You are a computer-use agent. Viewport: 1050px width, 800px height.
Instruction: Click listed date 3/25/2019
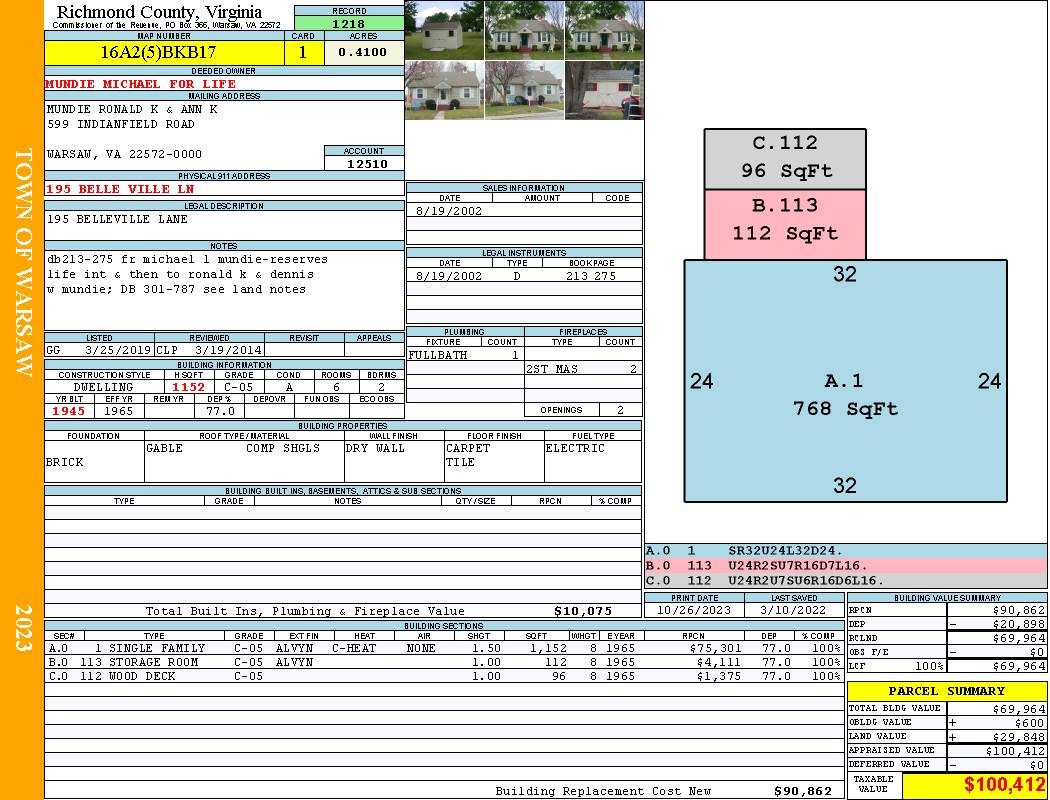[118, 350]
